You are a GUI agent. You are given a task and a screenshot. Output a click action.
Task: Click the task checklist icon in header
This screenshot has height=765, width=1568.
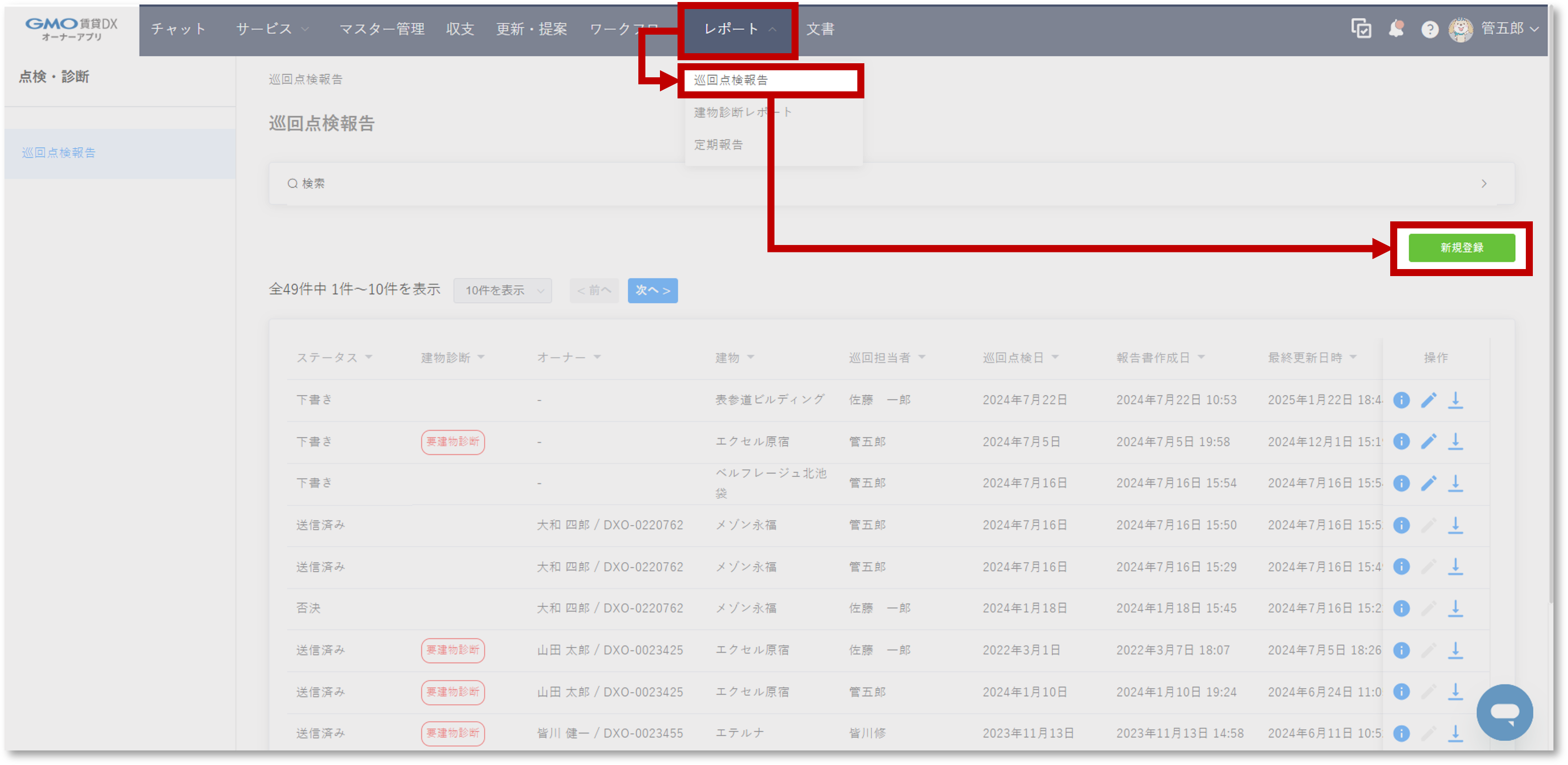pos(1361,29)
